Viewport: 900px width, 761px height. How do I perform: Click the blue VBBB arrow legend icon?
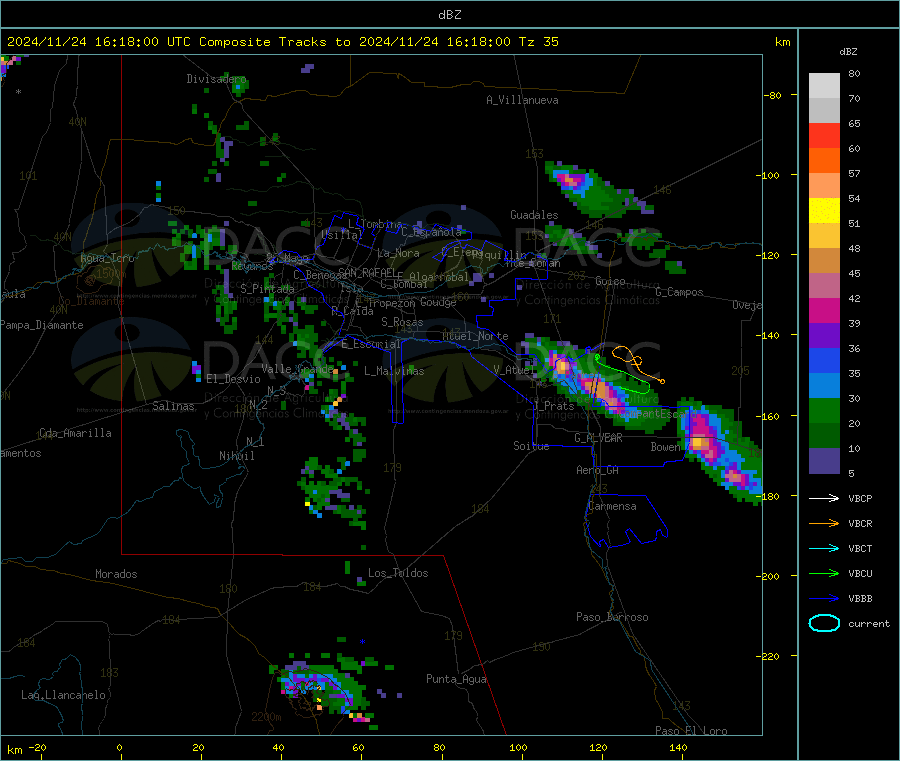click(824, 598)
